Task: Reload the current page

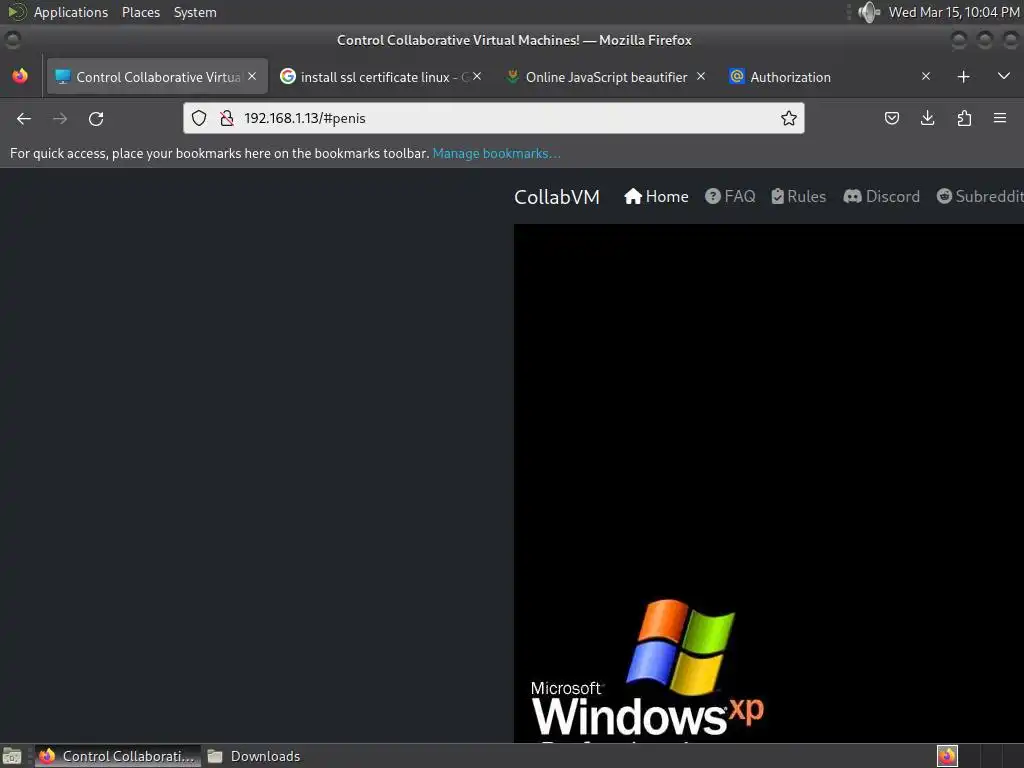Action: pyautogui.click(x=96, y=118)
